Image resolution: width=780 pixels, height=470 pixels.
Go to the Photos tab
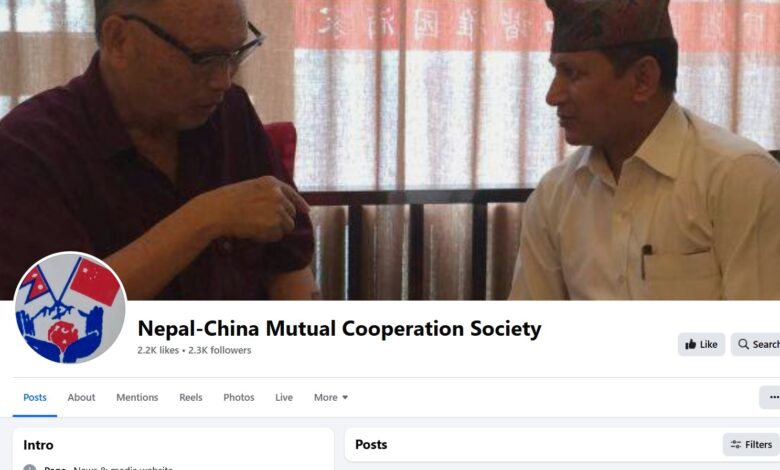239,397
